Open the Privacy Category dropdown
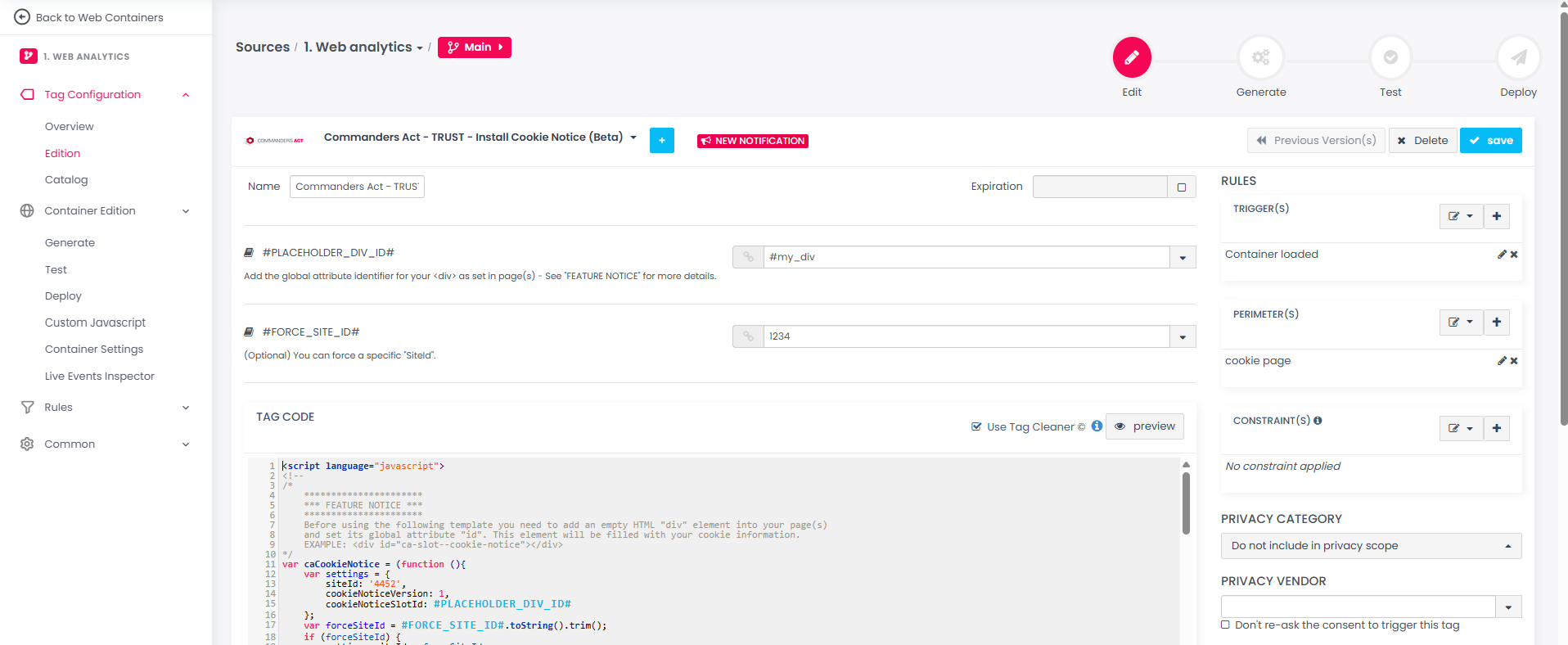This screenshot has width=1568, height=645. coord(1370,546)
